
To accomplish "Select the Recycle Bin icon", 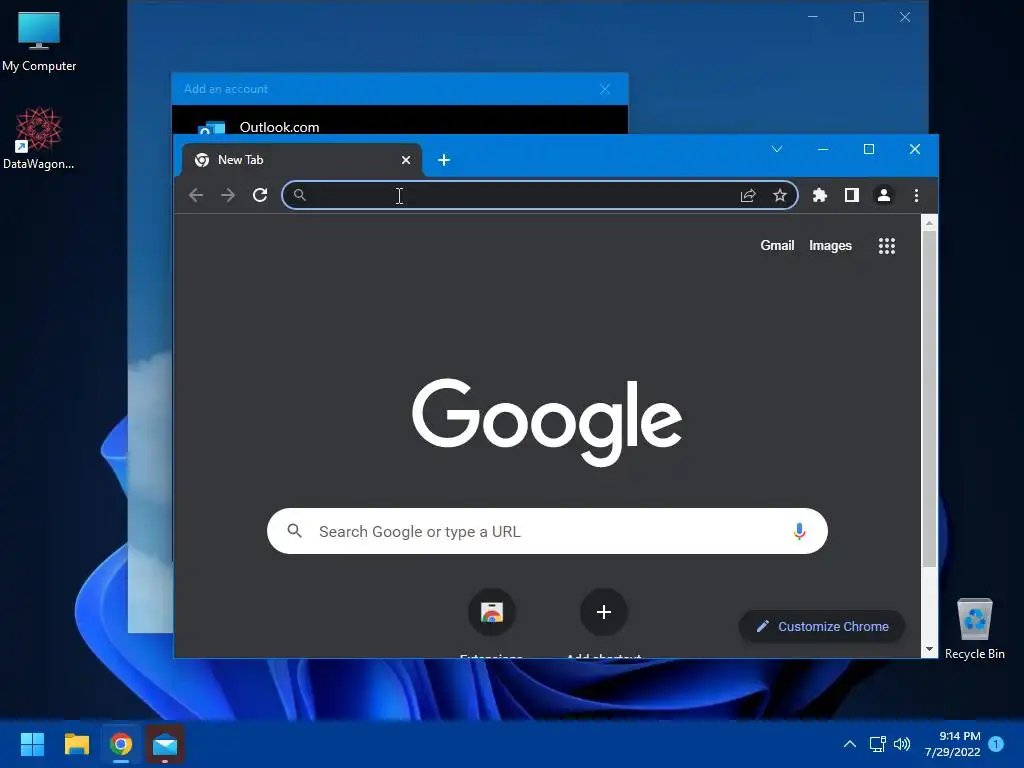I will pos(974,628).
